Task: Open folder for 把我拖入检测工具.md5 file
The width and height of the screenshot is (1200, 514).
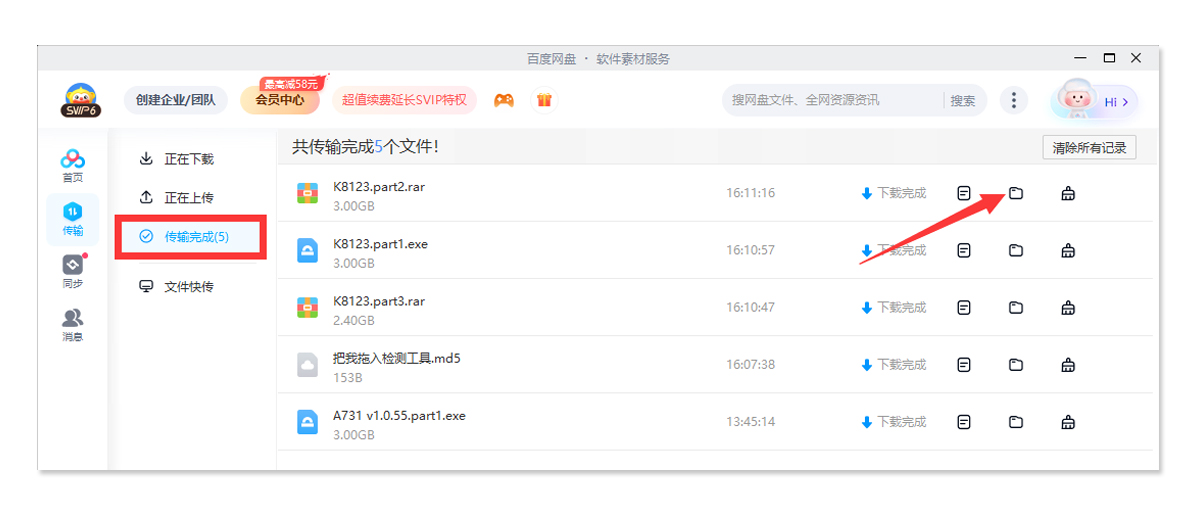Action: pos(1016,365)
